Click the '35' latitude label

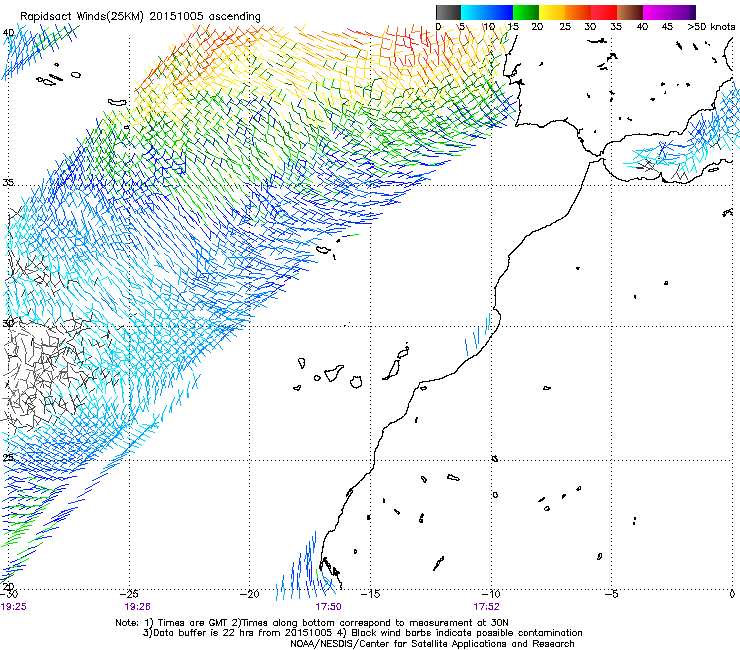[x=8, y=182]
